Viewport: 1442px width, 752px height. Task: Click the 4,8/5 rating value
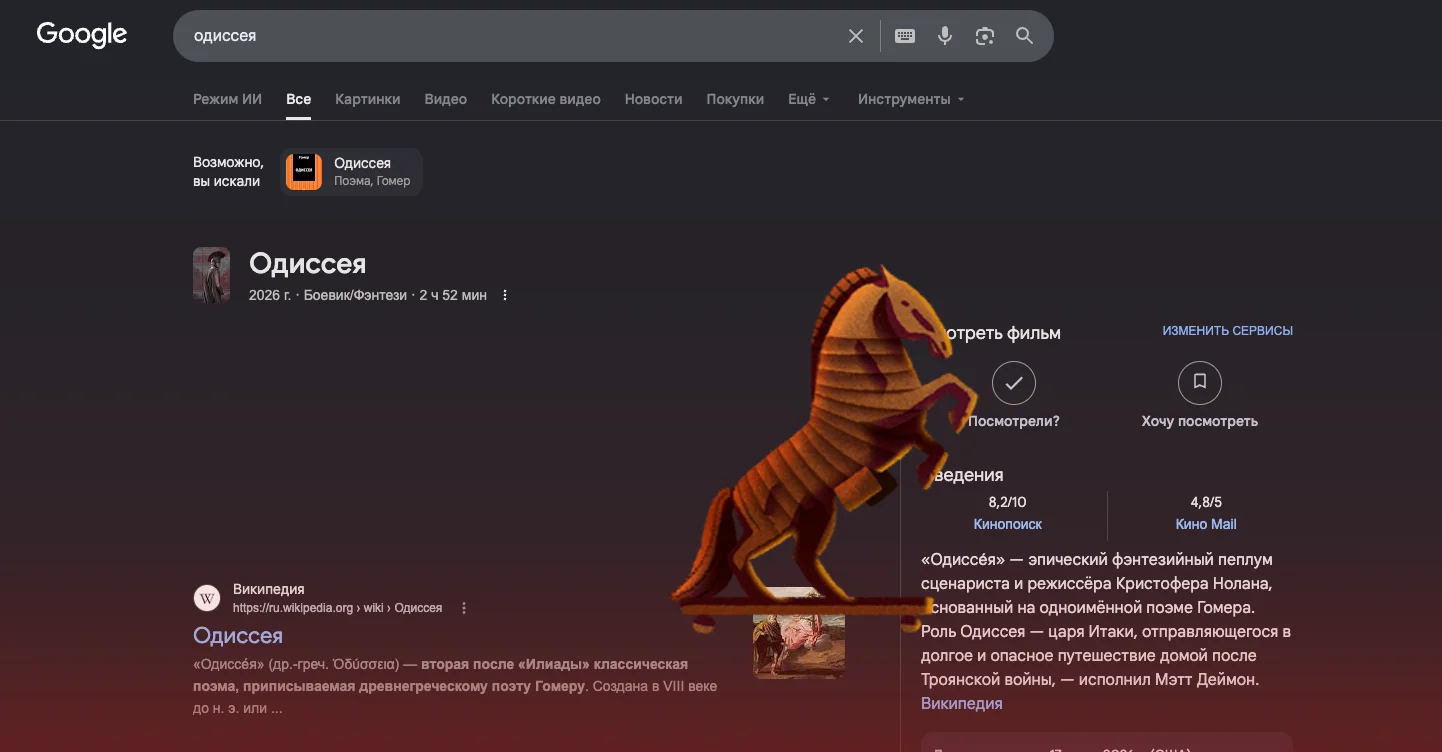click(x=1206, y=502)
